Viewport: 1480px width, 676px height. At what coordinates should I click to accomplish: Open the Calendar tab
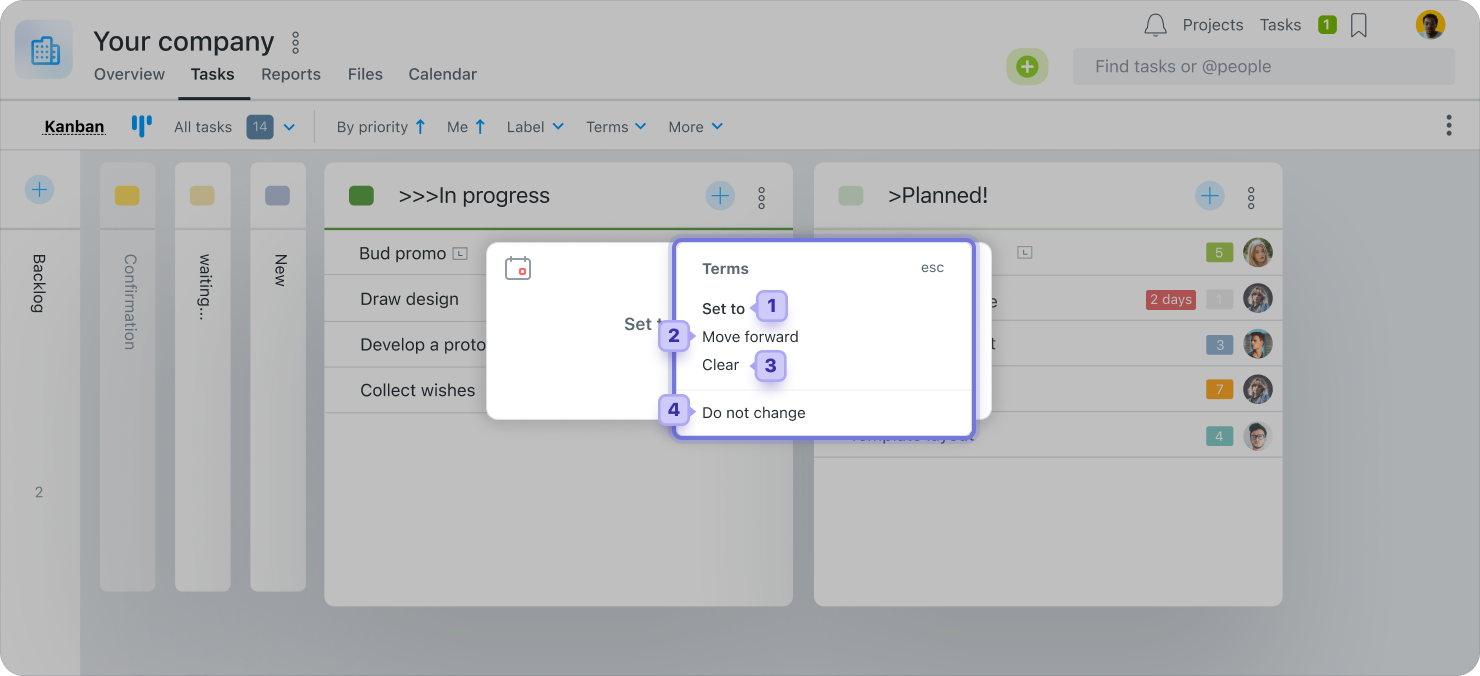click(442, 74)
